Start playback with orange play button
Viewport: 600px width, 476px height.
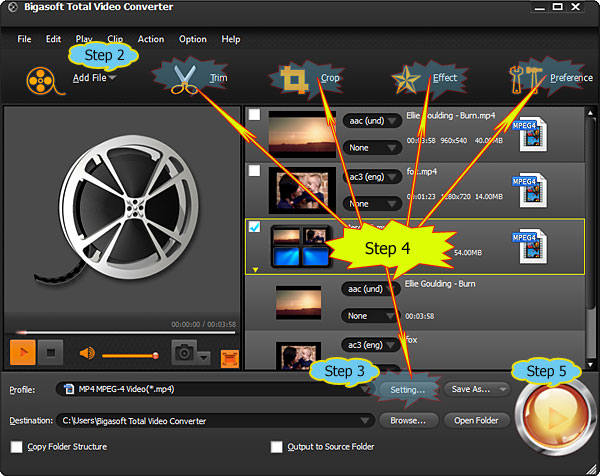23,352
